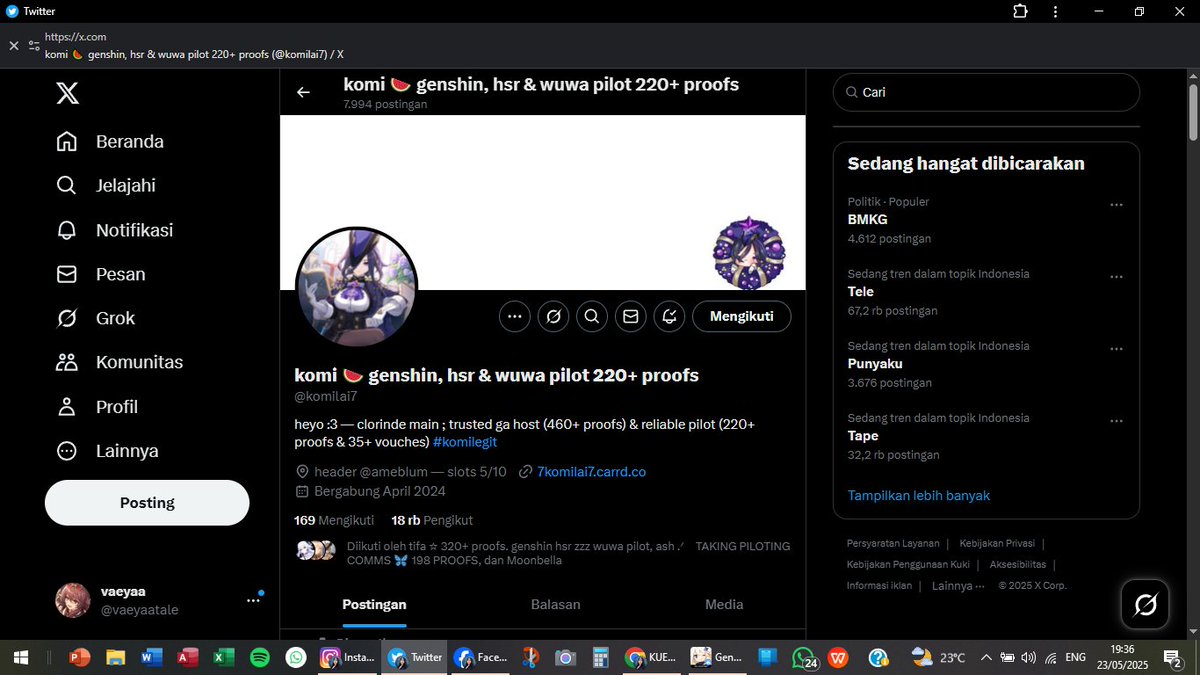Open Komunitas page
This screenshot has height=675, width=1200.
tap(120, 362)
